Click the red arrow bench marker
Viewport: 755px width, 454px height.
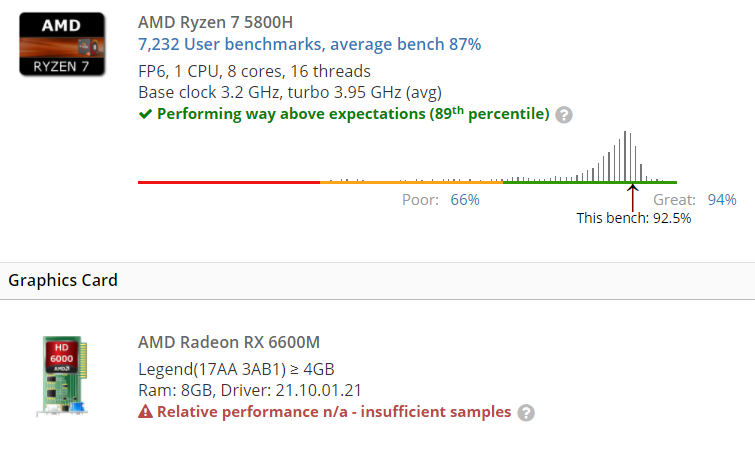coord(632,196)
